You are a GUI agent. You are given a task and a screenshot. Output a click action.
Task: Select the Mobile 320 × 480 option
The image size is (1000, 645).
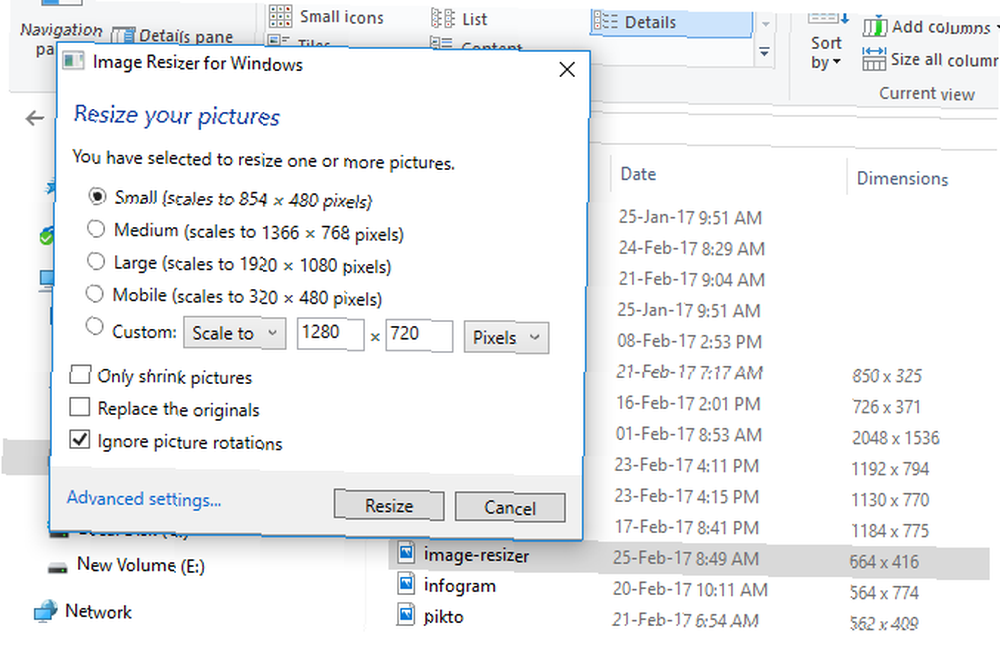pos(94,293)
